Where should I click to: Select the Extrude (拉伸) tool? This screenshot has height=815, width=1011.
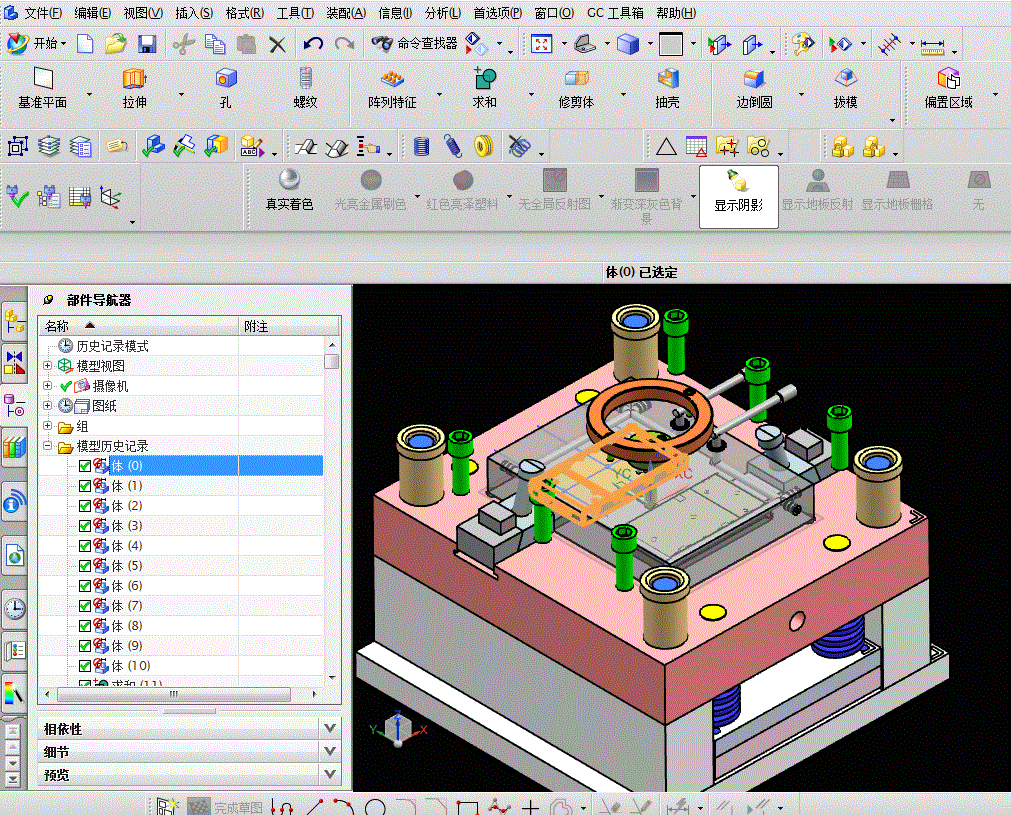click(135, 88)
